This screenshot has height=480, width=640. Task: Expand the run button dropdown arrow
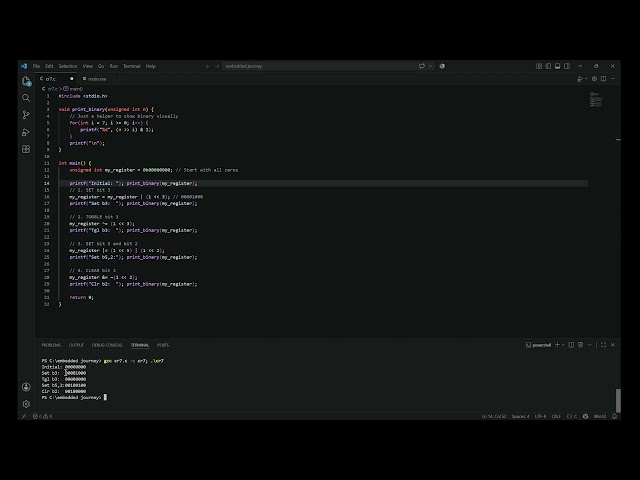586,79
